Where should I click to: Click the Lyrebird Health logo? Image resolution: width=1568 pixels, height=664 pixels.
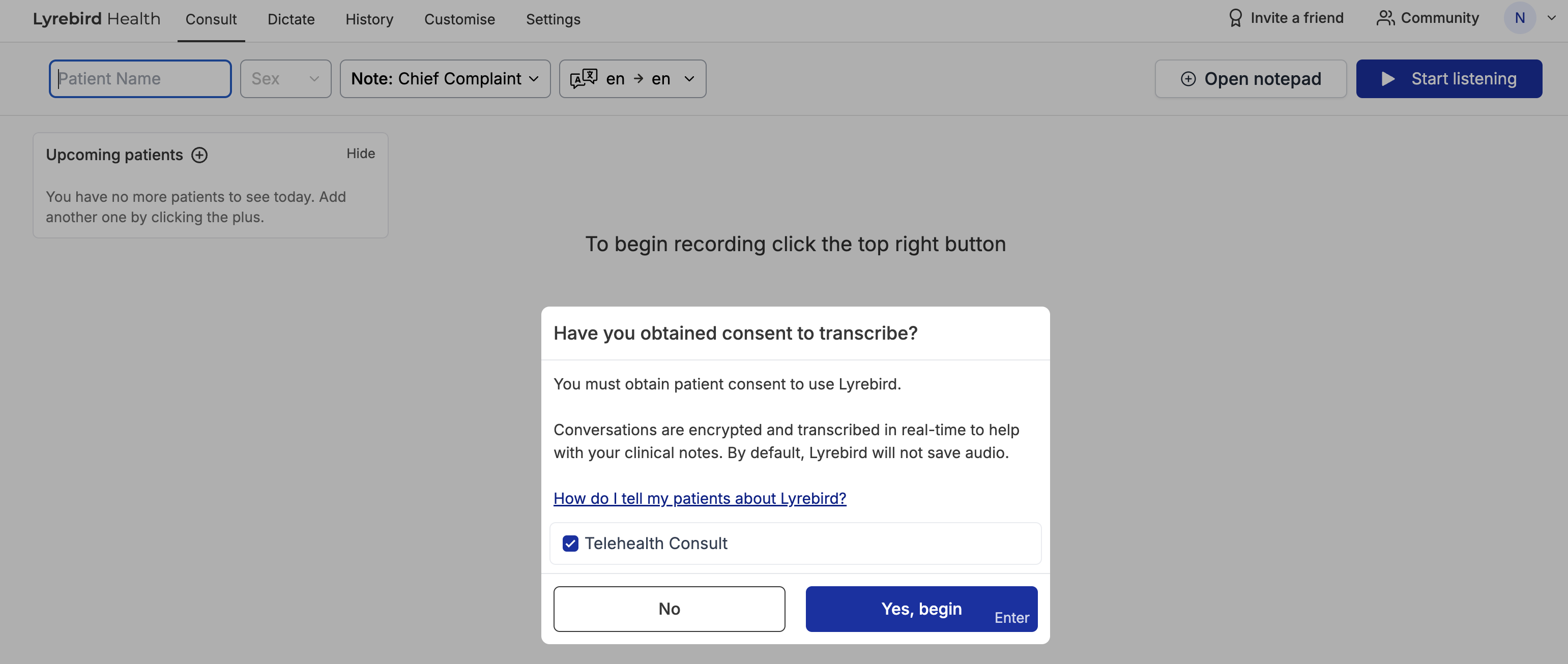point(96,19)
